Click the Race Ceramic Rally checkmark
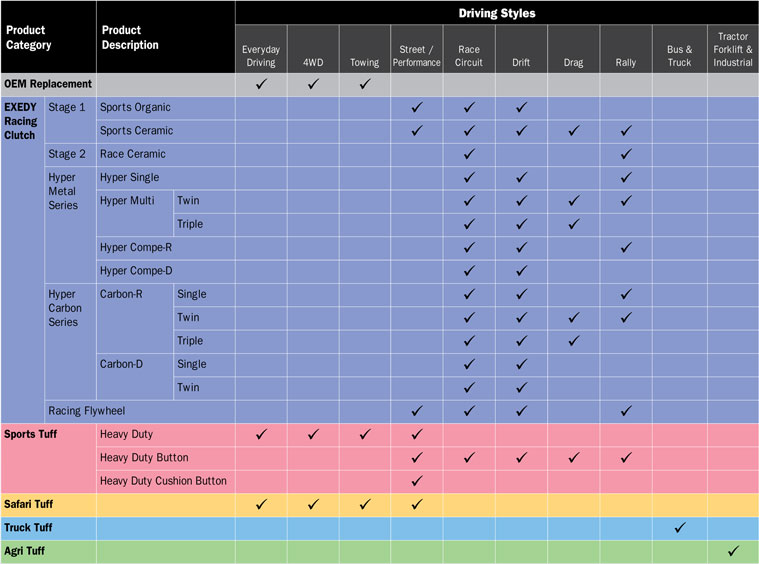759x564 pixels. (x=626, y=154)
